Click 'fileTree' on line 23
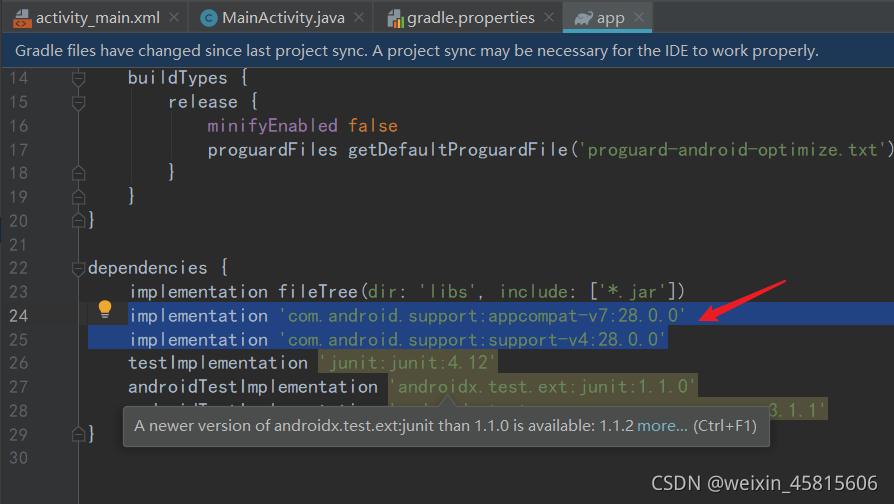This screenshot has height=504, width=894. (x=318, y=291)
